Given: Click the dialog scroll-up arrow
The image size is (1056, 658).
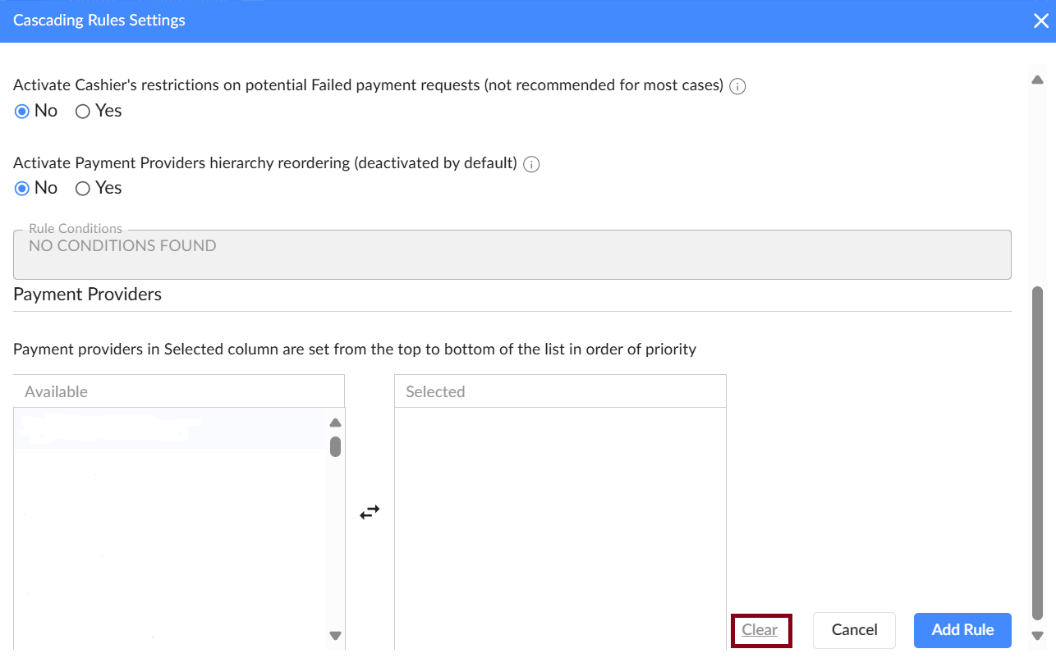Looking at the screenshot, I should (x=1037, y=80).
